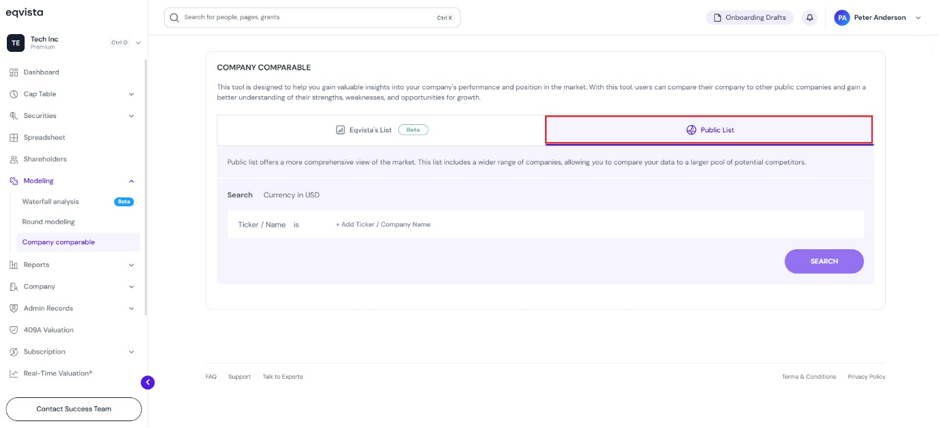Click the purple SEARCH button

pyautogui.click(x=824, y=262)
